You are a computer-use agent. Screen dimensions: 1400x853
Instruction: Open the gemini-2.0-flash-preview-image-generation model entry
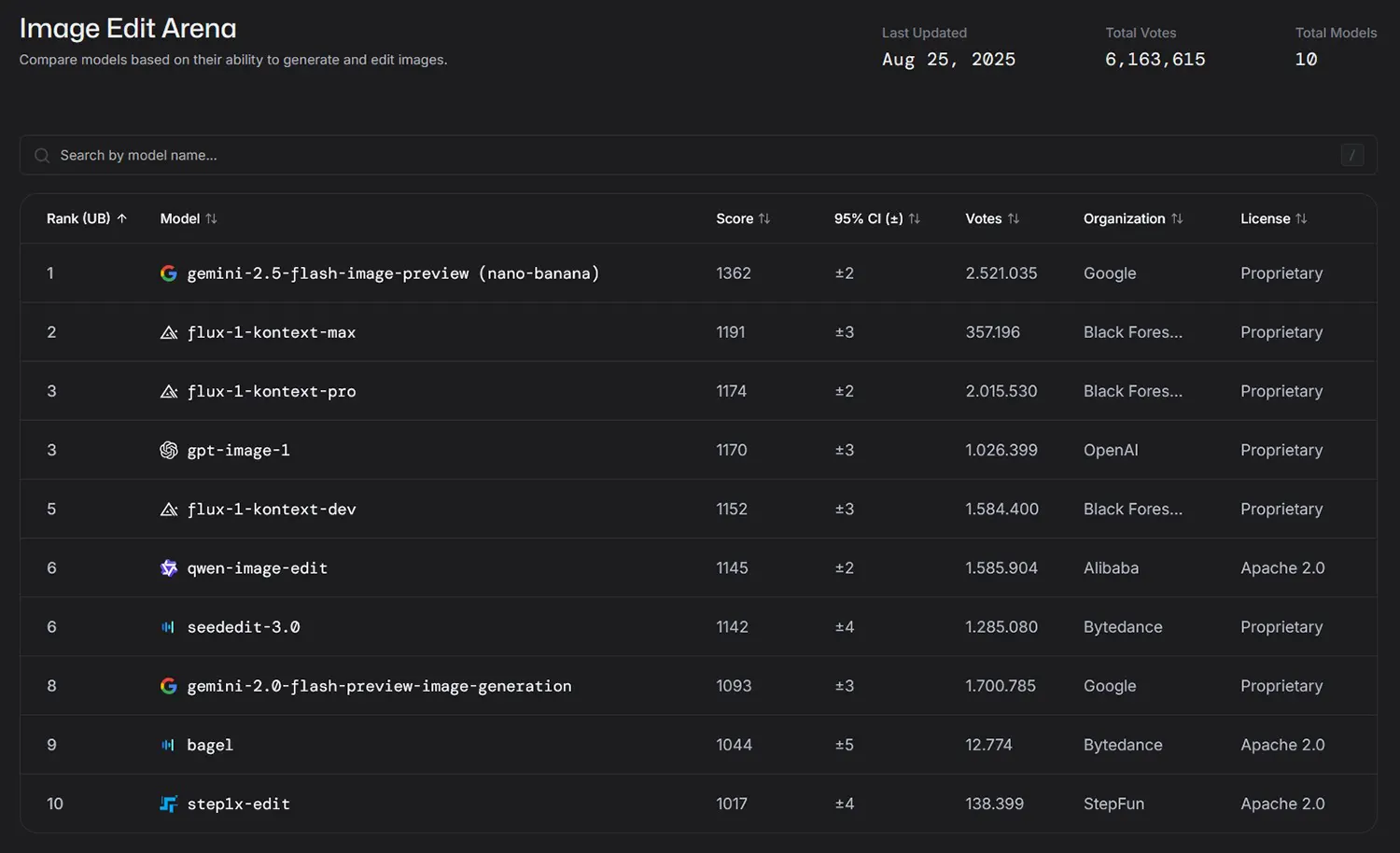(x=379, y=686)
